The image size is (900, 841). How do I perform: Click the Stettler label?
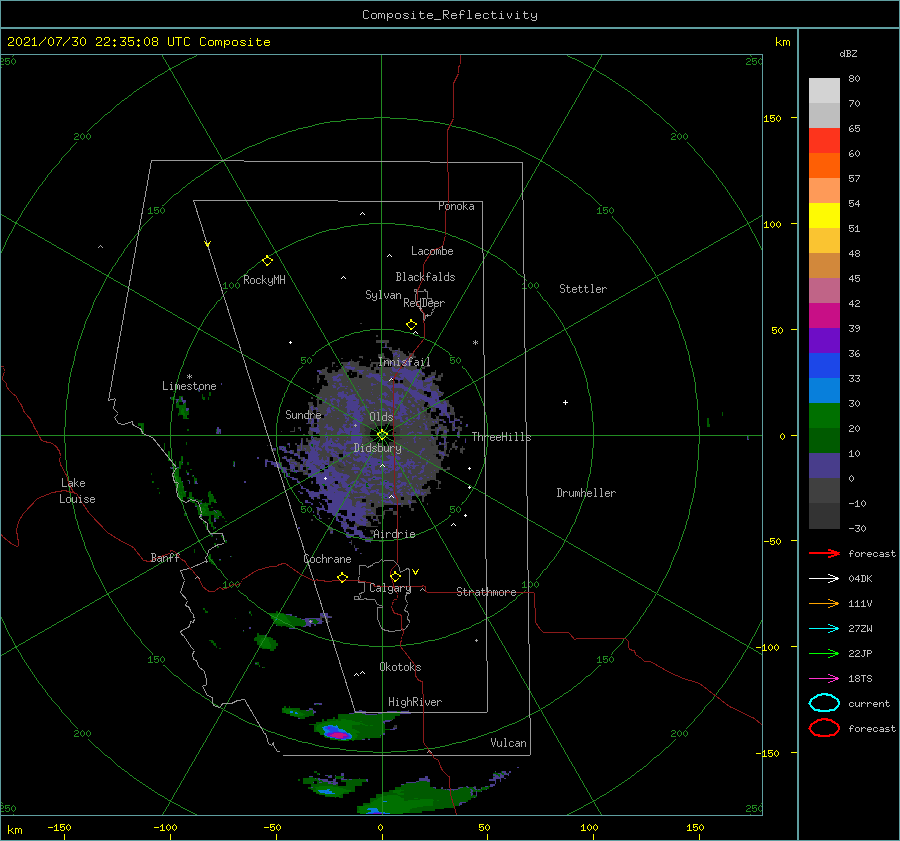[583, 289]
